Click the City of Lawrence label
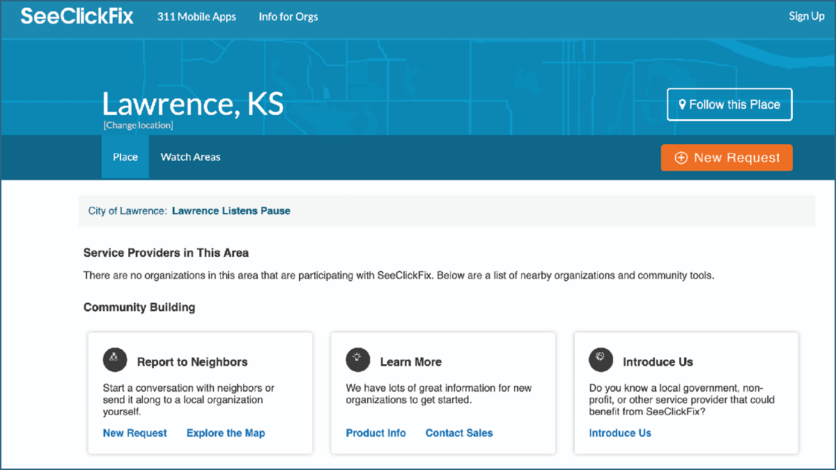The image size is (836, 470). [x=127, y=211]
